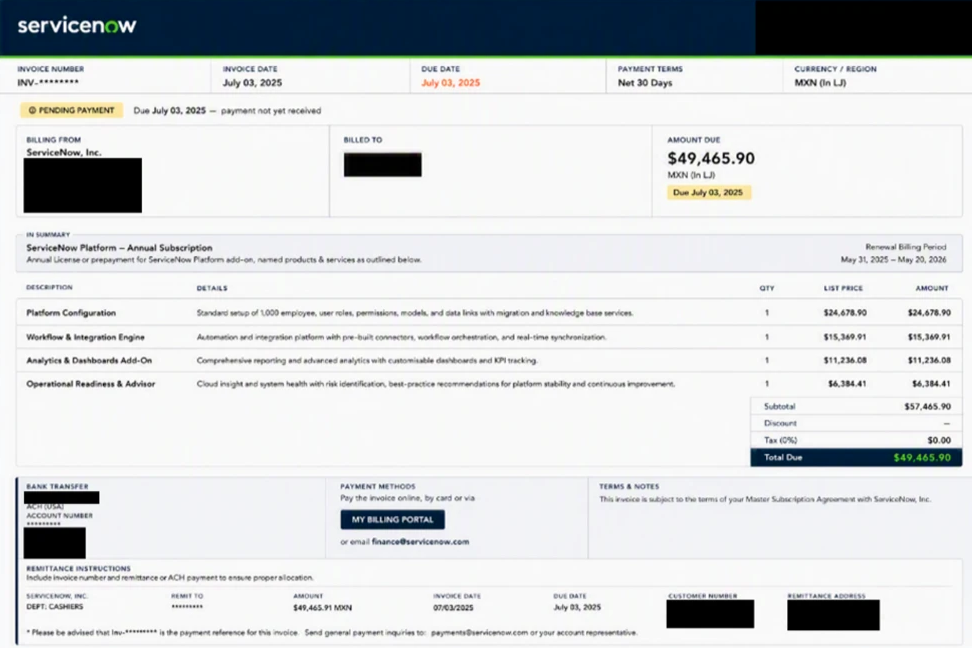Open My Billing Portal button

pyautogui.click(x=392, y=519)
